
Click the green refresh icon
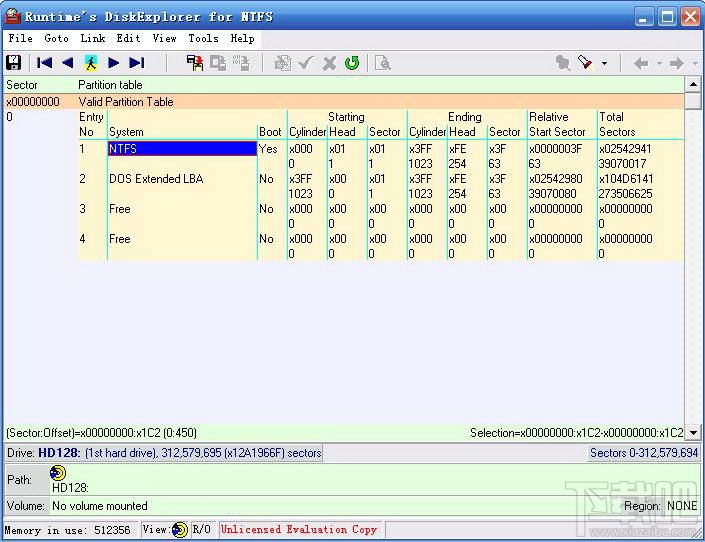pos(352,63)
